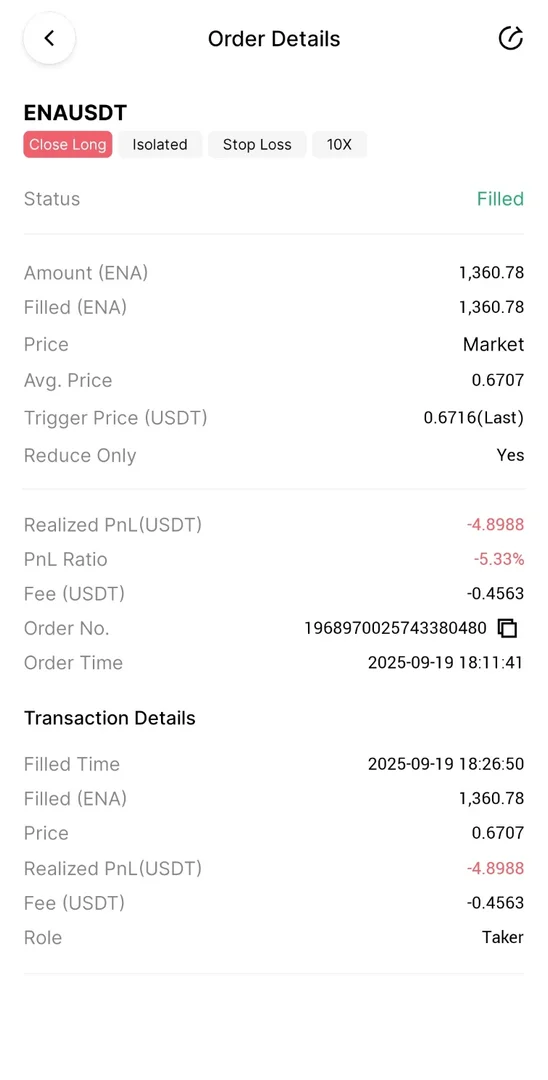Select the ENAUSDT pair title
548x1080 pixels.
(x=76, y=113)
